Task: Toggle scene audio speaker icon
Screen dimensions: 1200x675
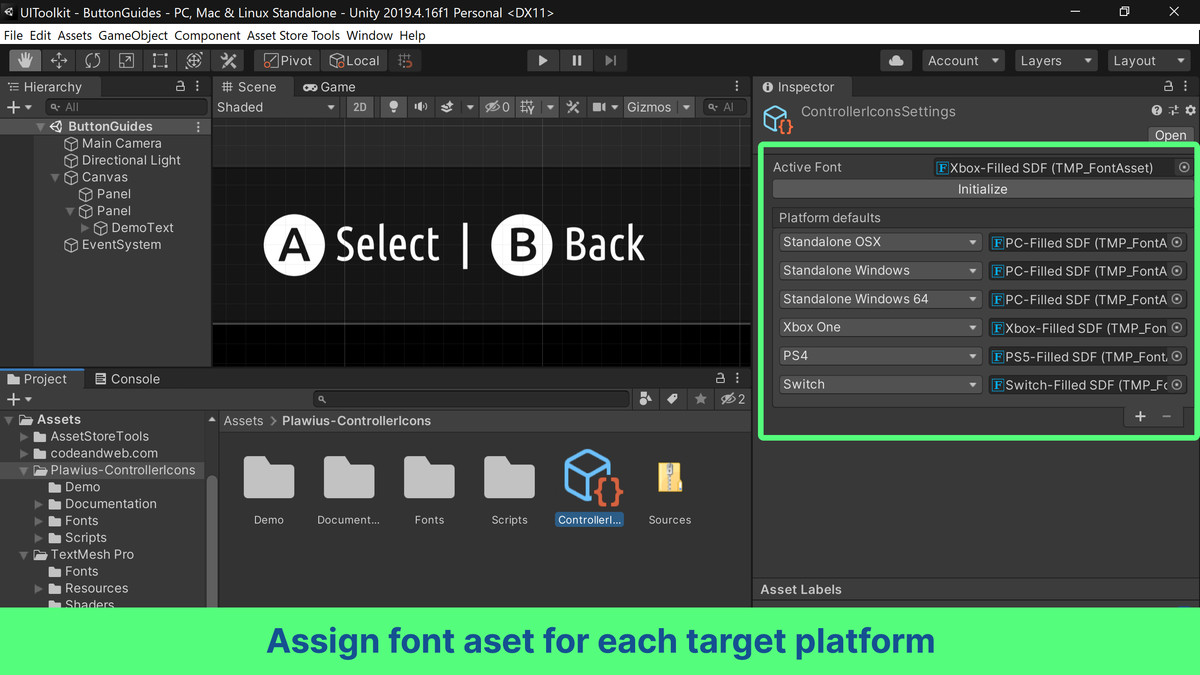Action: pyautogui.click(x=421, y=107)
